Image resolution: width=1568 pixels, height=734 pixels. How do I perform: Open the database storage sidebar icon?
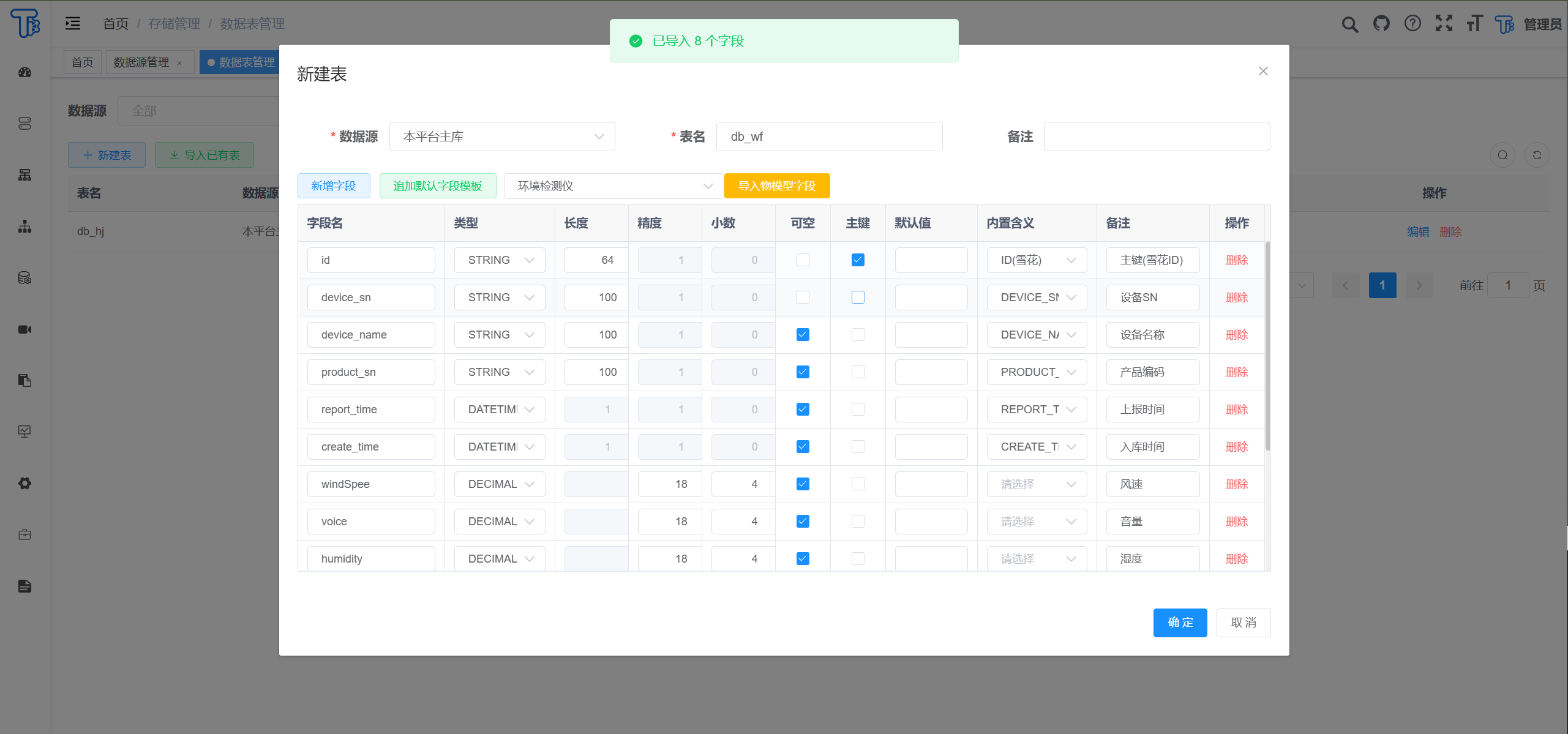tap(24, 278)
